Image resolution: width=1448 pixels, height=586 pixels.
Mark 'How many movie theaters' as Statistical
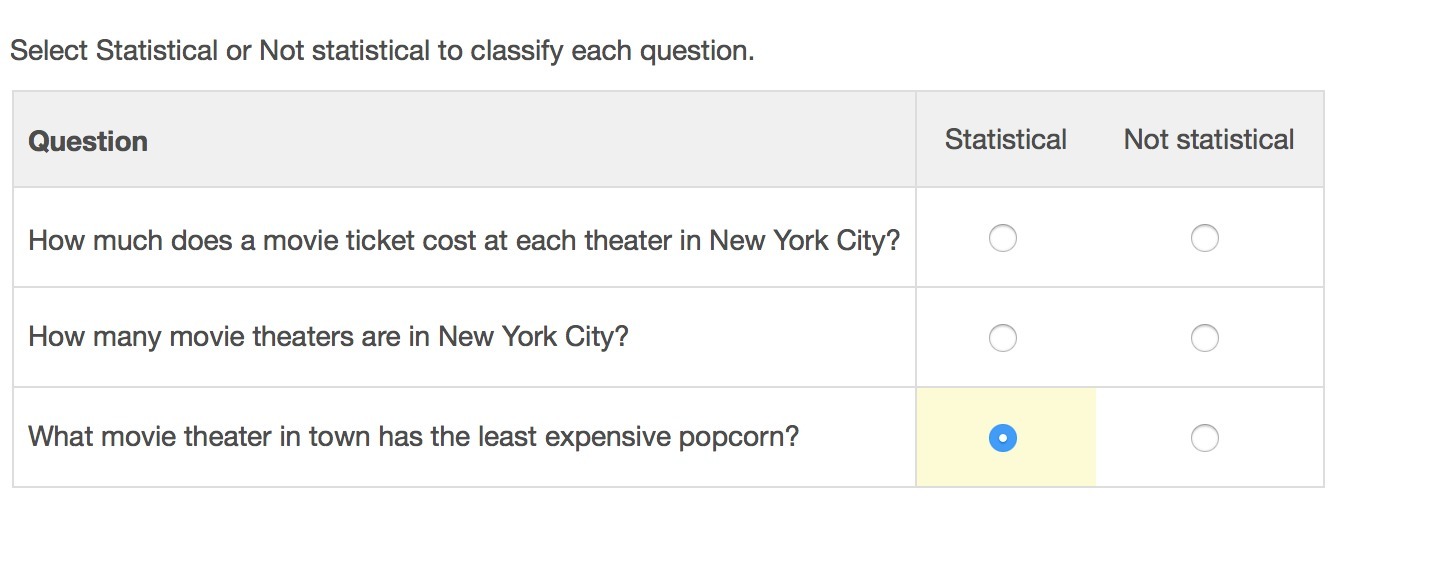tap(1002, 338)
